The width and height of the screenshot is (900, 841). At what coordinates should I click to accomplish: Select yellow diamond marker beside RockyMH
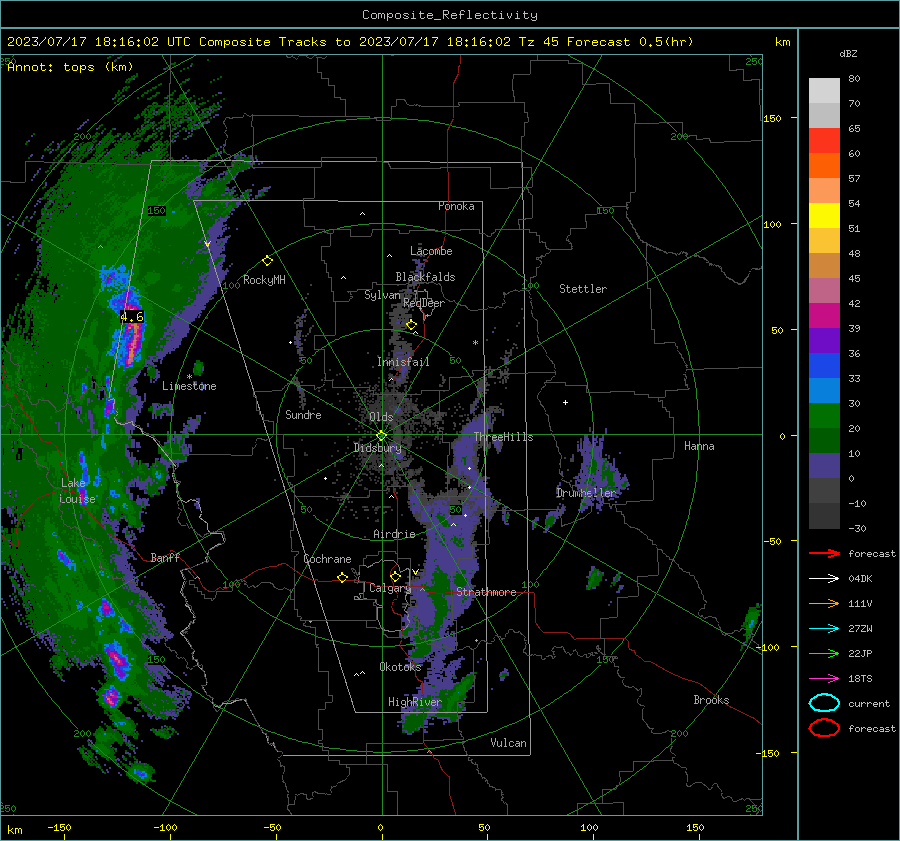(x=267, y=261)
